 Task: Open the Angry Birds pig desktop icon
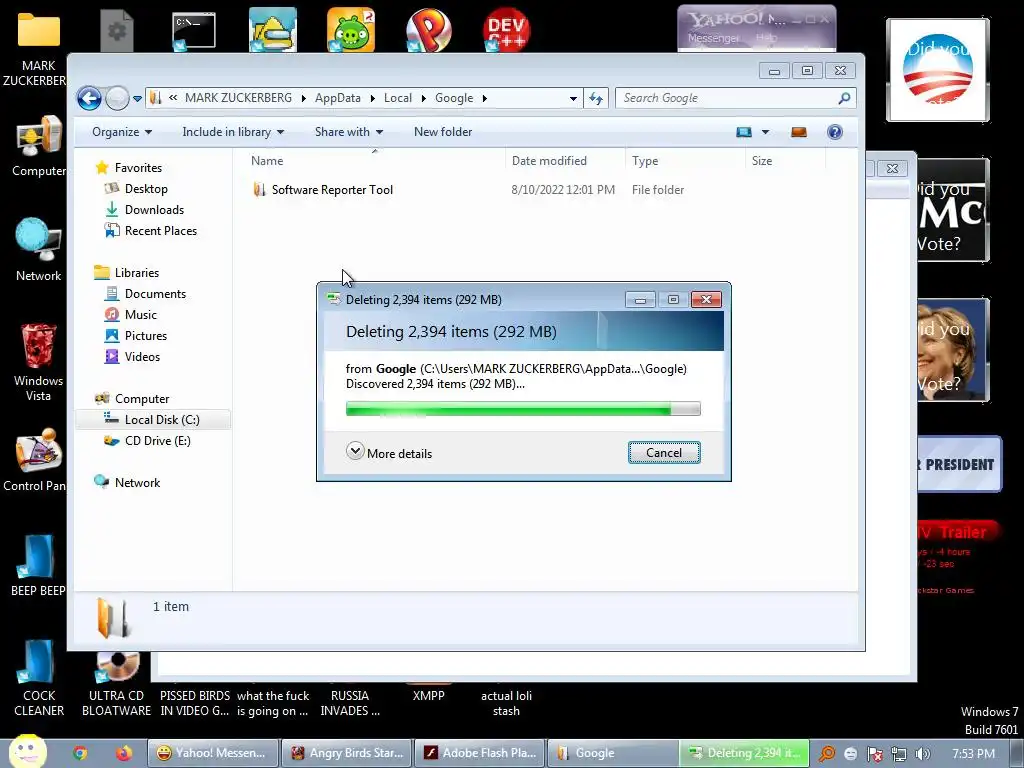351,30
